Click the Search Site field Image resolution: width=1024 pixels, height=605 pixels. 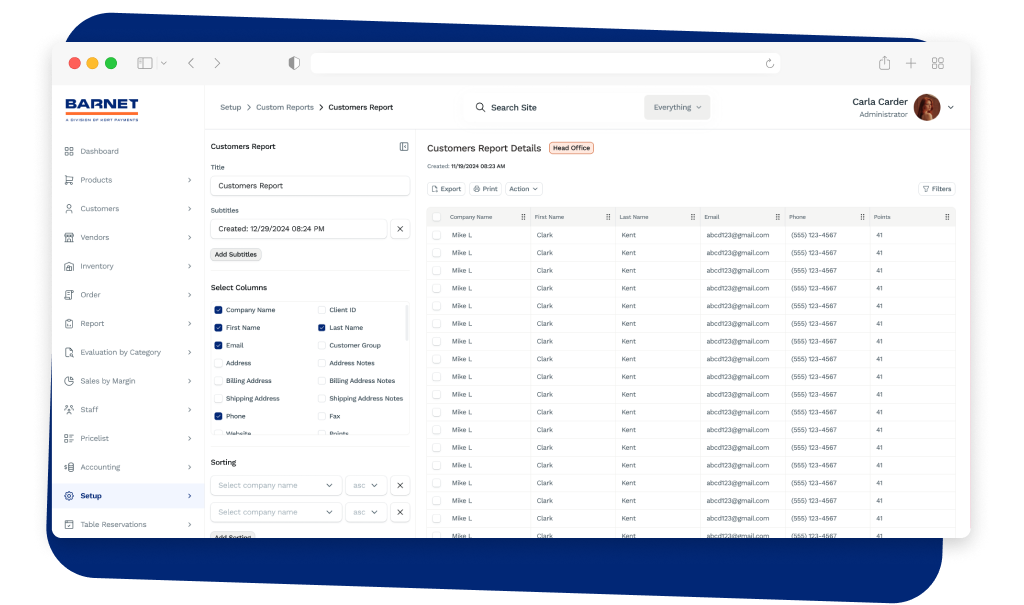click(514, 108)
